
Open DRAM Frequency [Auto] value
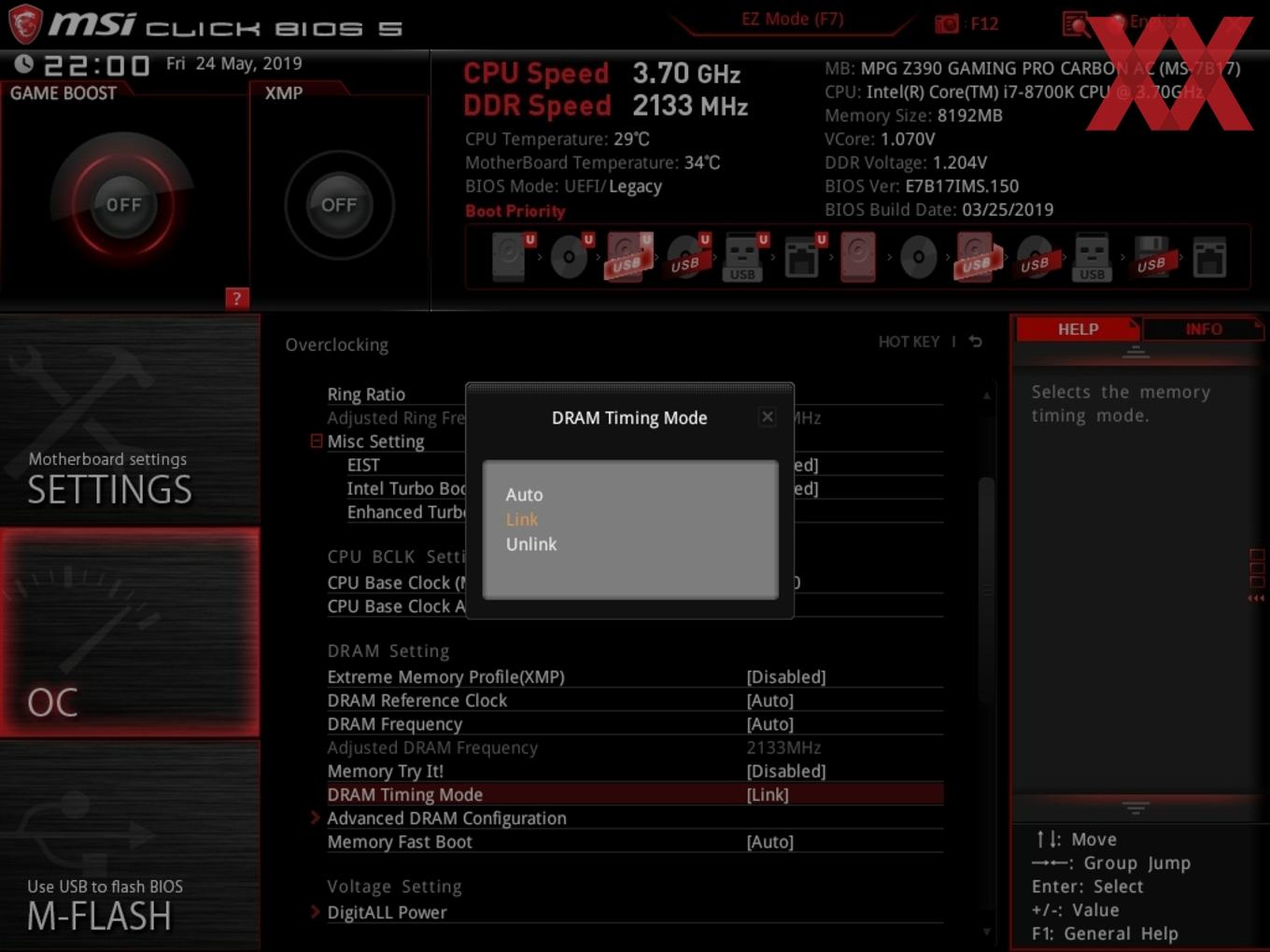tap(770, 724)
